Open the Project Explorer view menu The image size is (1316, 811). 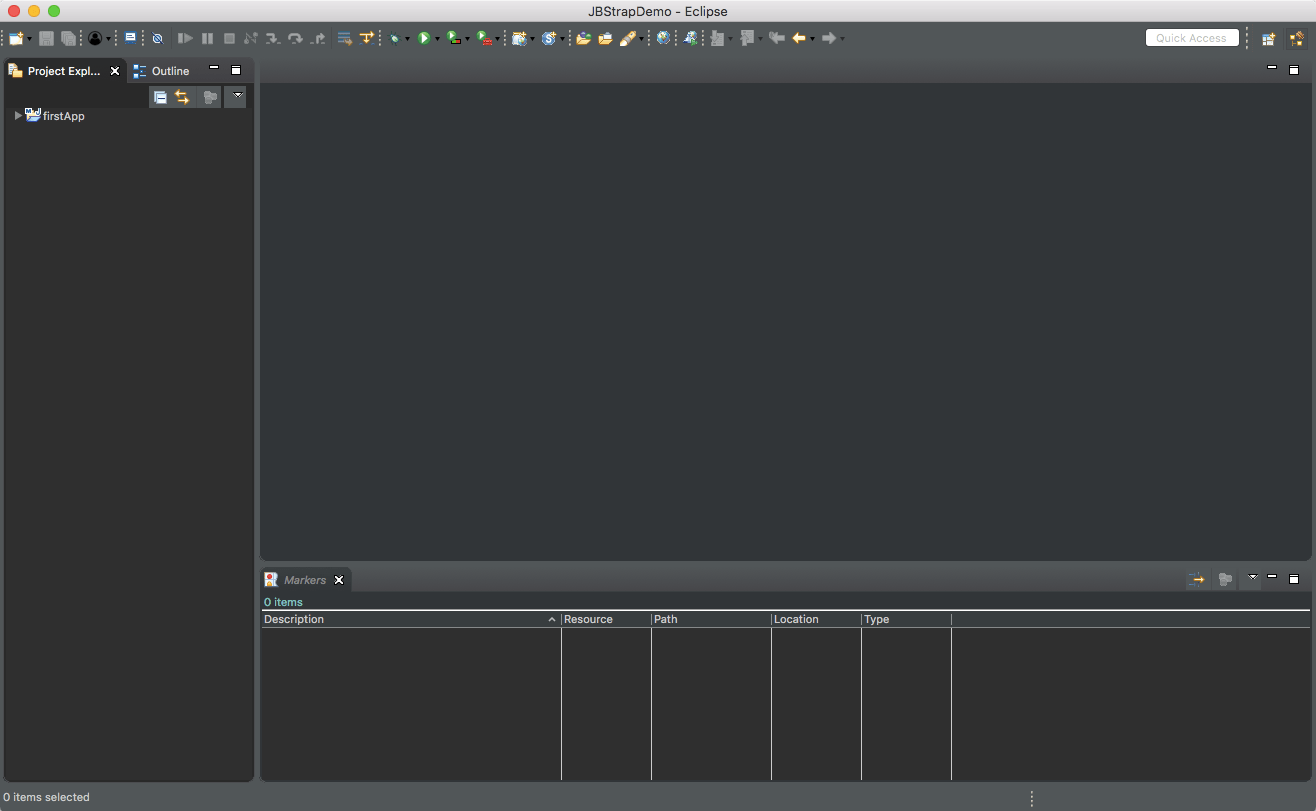tap(236, 97)
